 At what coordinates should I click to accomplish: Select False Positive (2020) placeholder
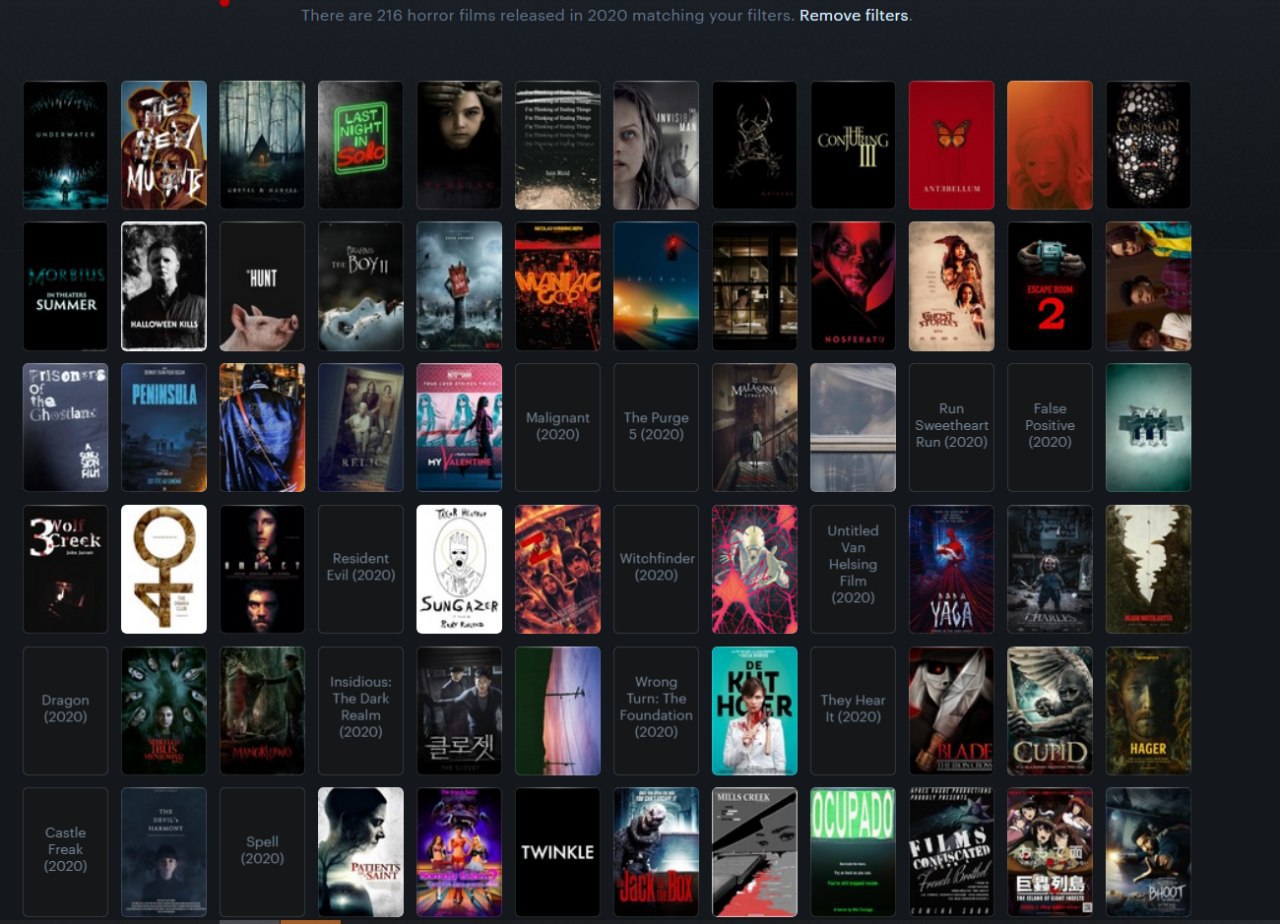pos(1050,427)
